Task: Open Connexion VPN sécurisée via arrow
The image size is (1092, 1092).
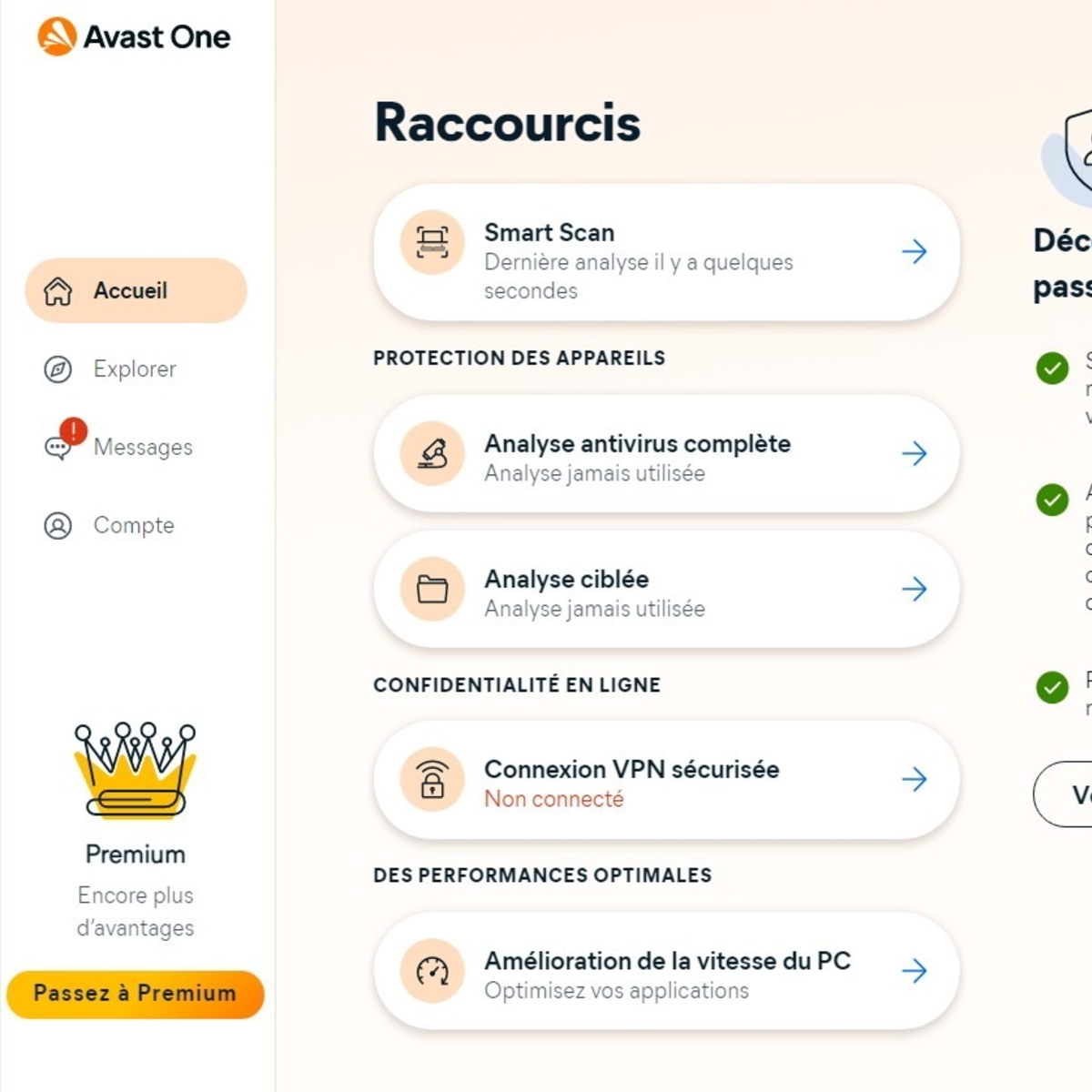Action: point(914,780)
